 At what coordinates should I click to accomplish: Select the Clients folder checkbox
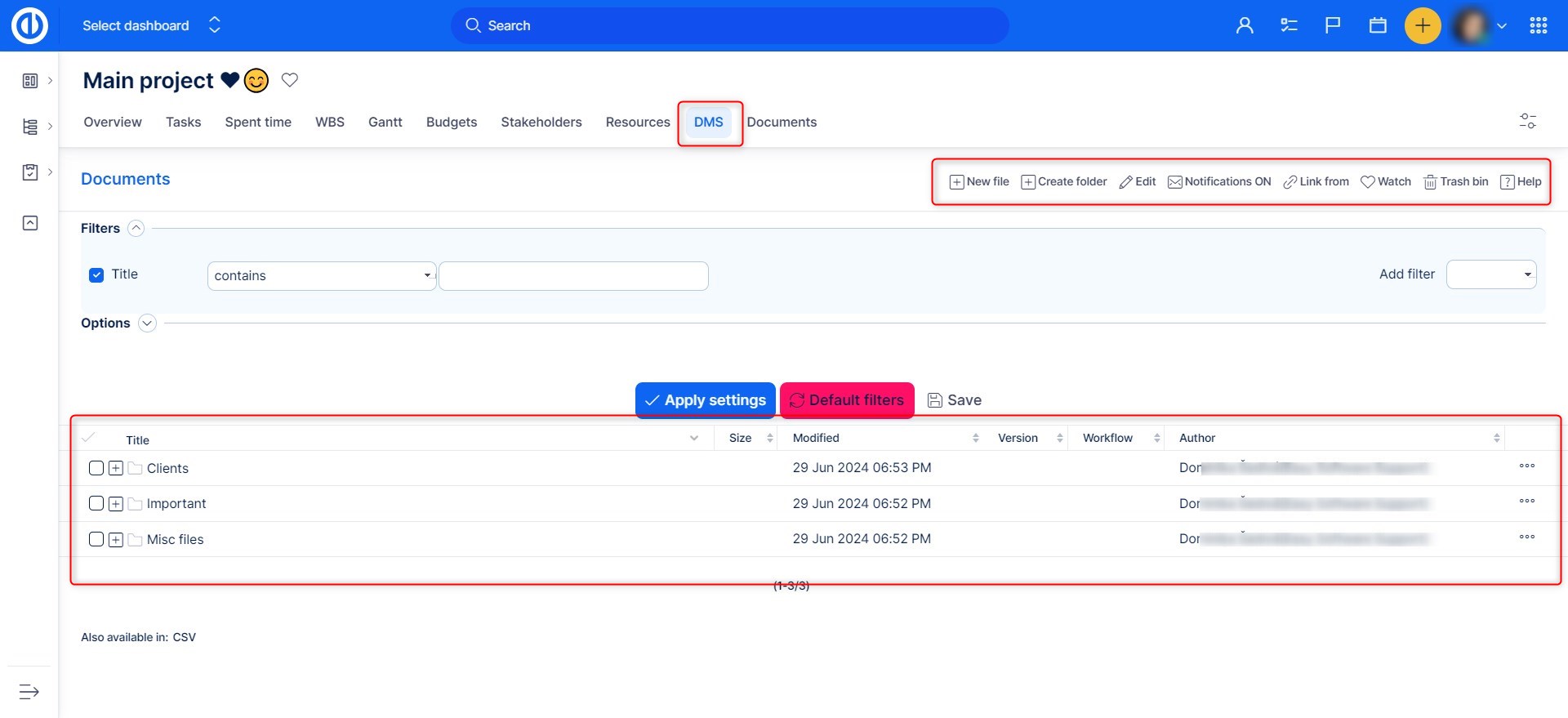coord(96,468)
